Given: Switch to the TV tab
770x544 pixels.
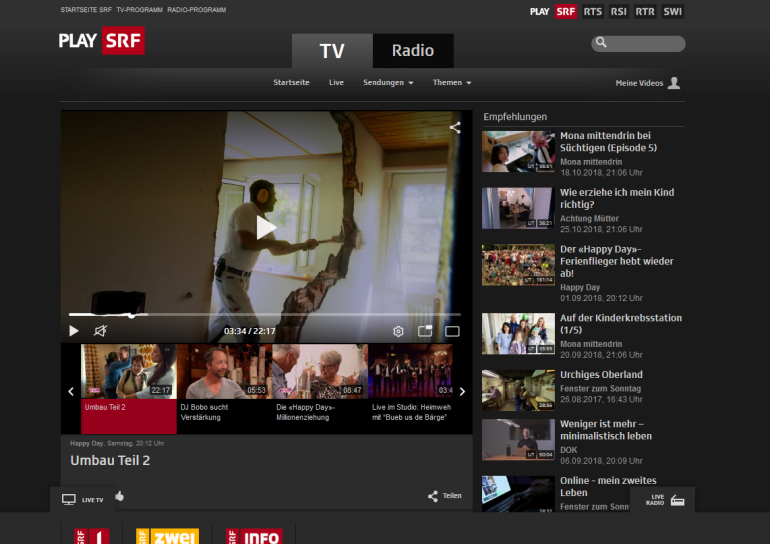Looking at the screenshot, I should (332, 51).
